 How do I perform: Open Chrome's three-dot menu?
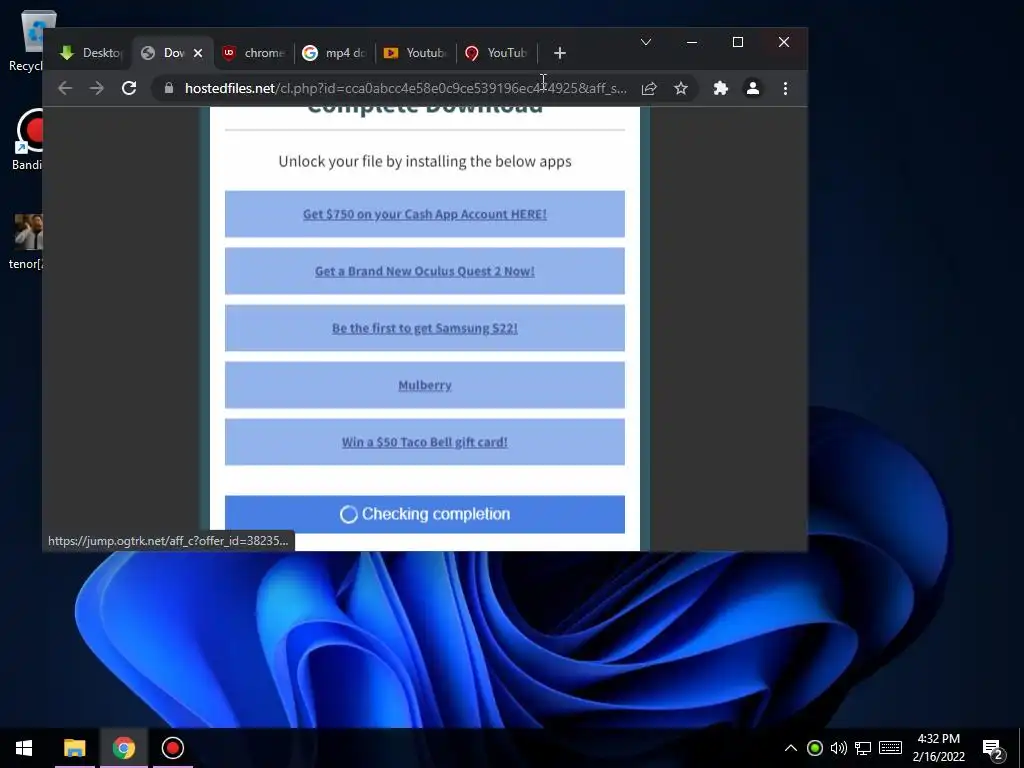[785, 88]
